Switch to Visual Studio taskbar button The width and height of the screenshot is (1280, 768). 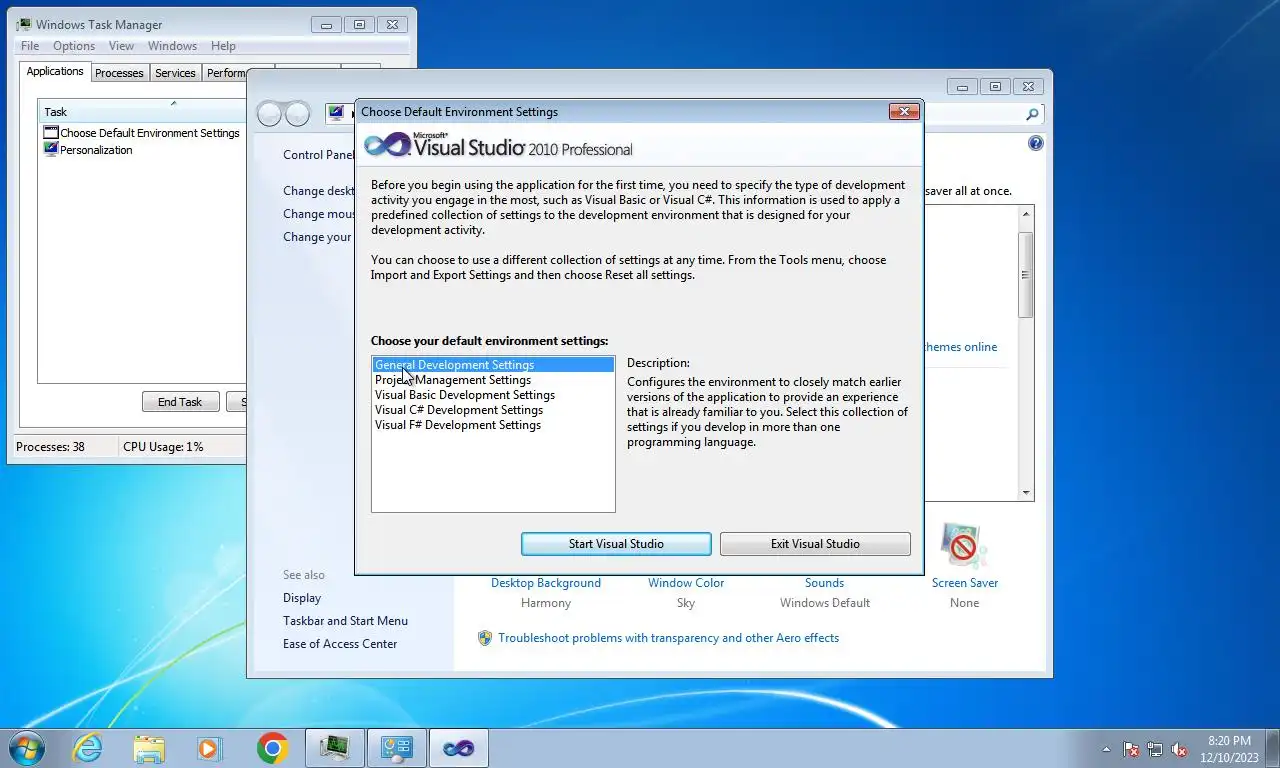pyautogui.click(x=459, y=747)
